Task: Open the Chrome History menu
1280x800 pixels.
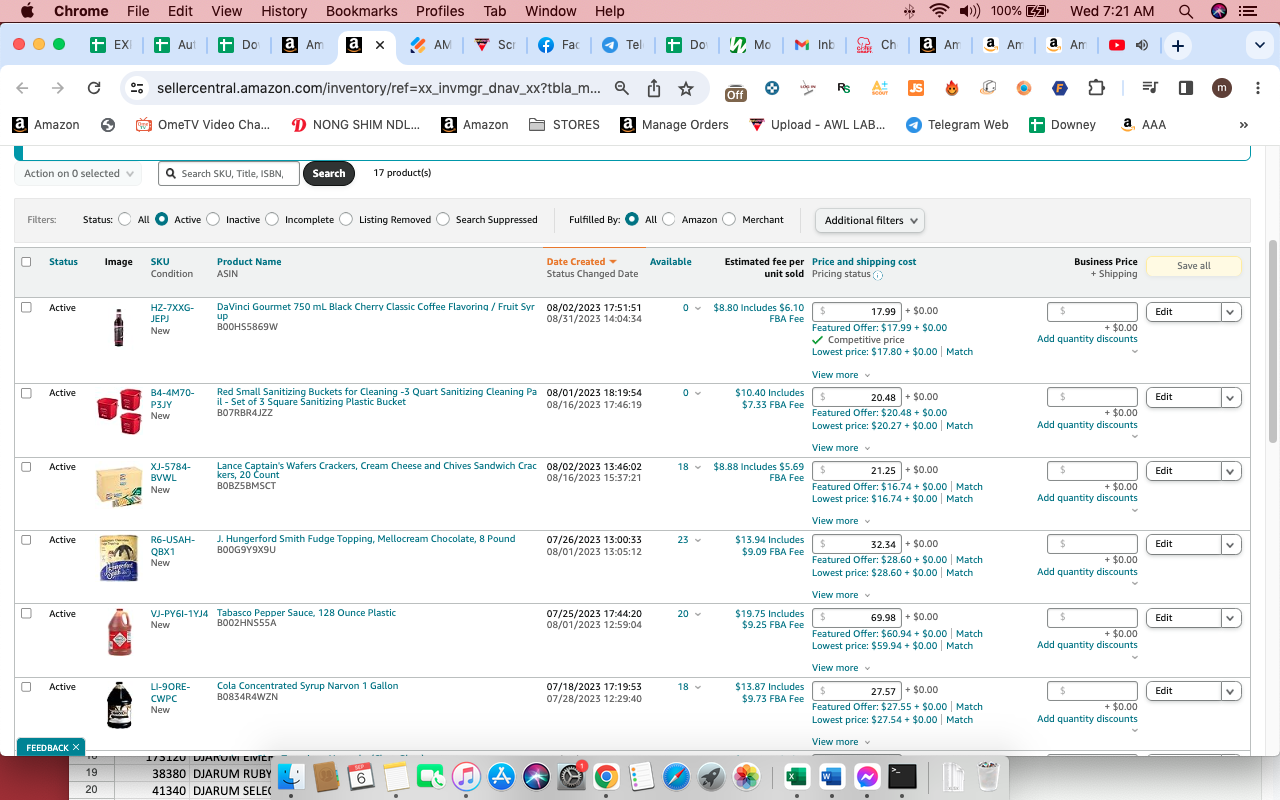Action: (x=284, y=11)
